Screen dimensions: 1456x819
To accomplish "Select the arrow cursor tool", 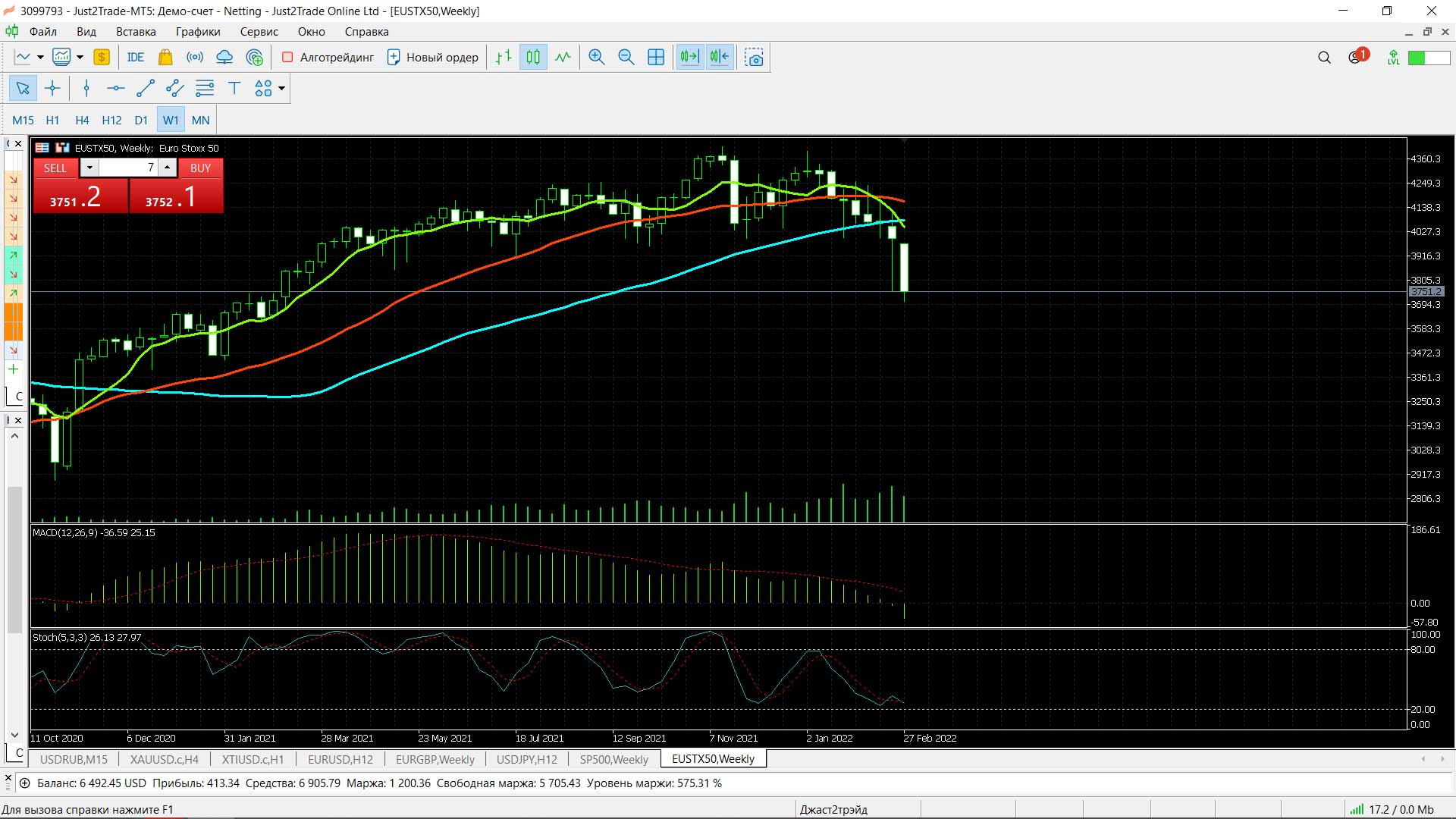I will (x=23, y=88).
